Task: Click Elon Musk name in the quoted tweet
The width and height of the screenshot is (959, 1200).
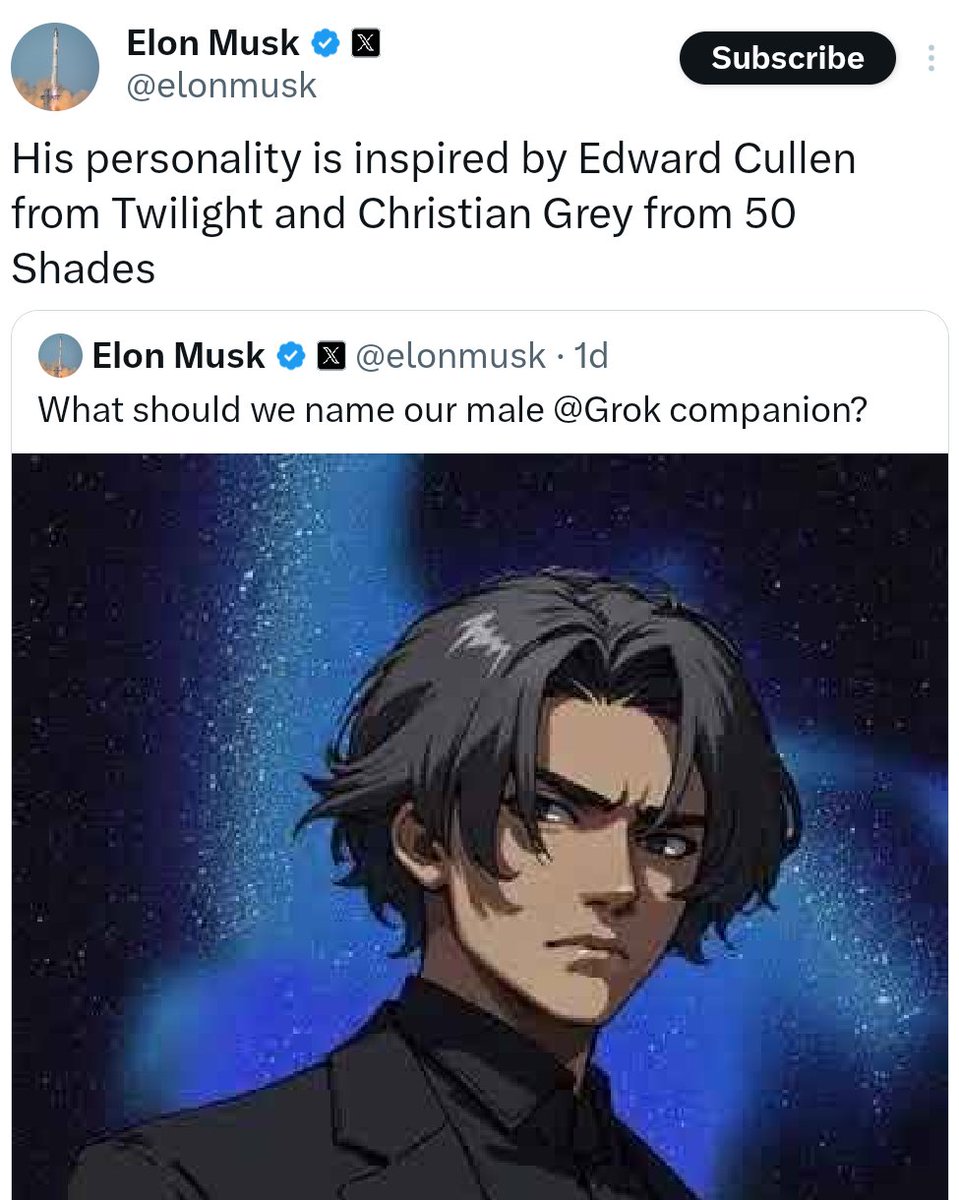Action: point(178,356)
